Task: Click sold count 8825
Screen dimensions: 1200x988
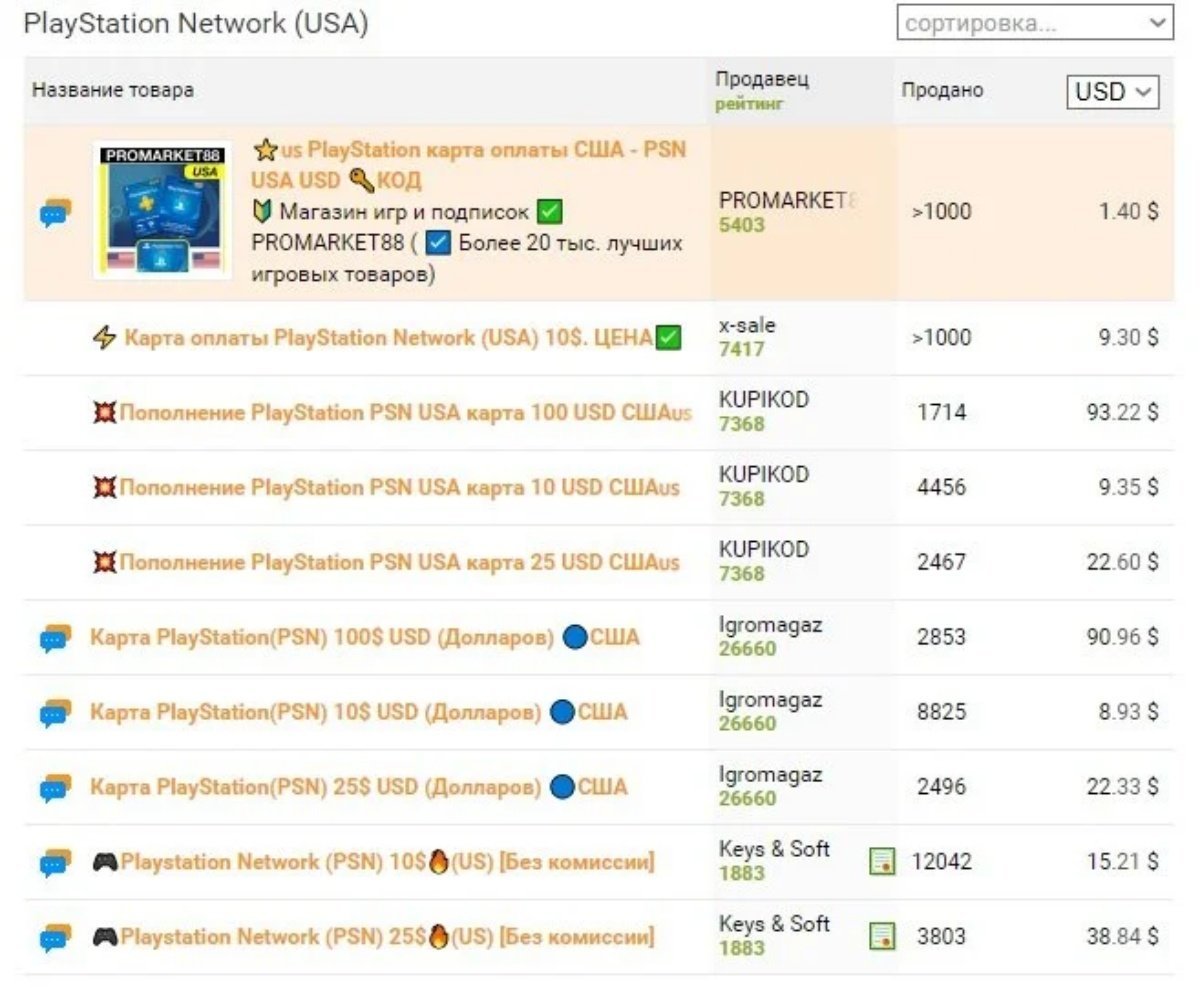Action: point(942,712)
